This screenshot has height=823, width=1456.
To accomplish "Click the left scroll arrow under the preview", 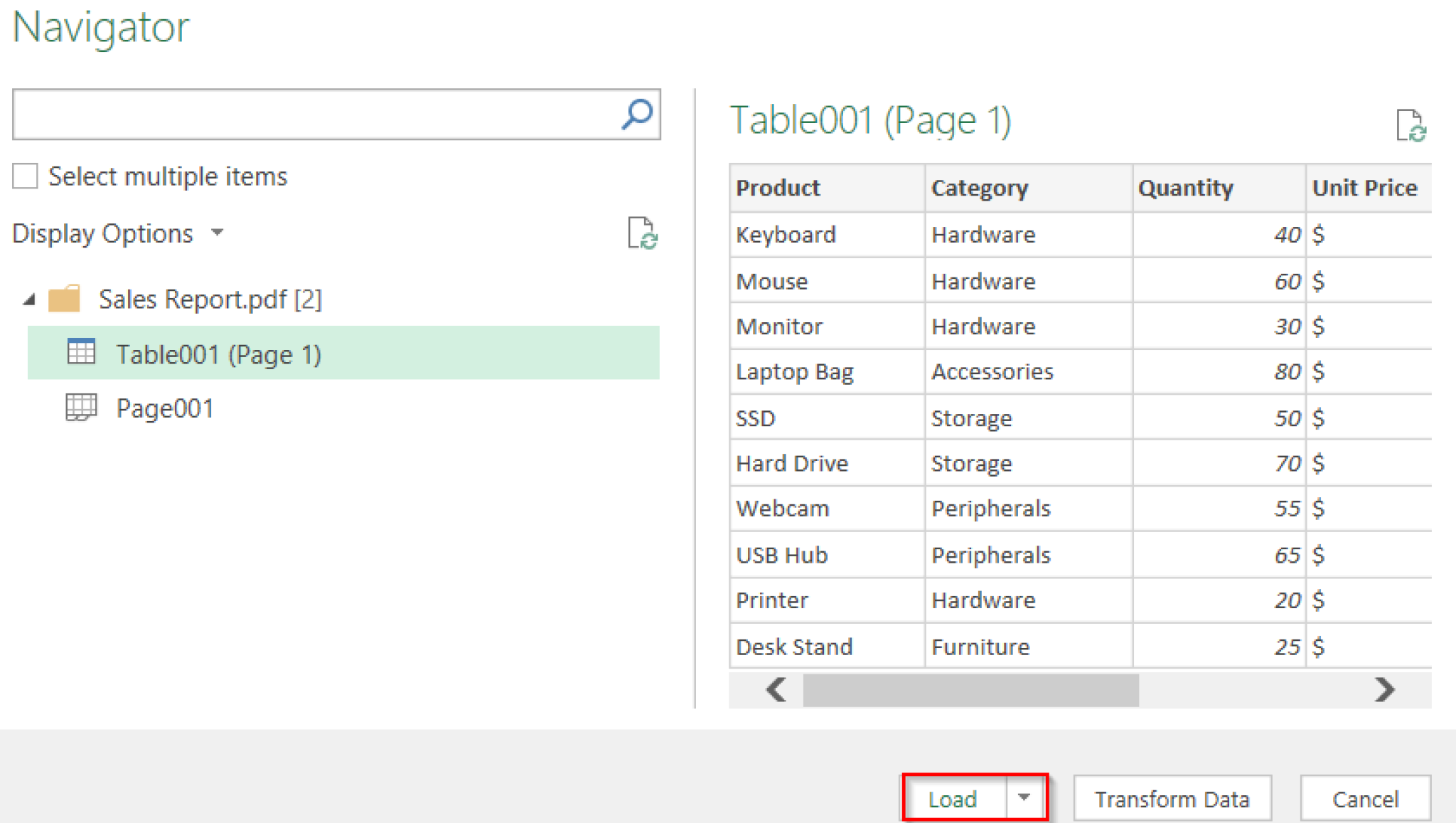I will [775, 689].
